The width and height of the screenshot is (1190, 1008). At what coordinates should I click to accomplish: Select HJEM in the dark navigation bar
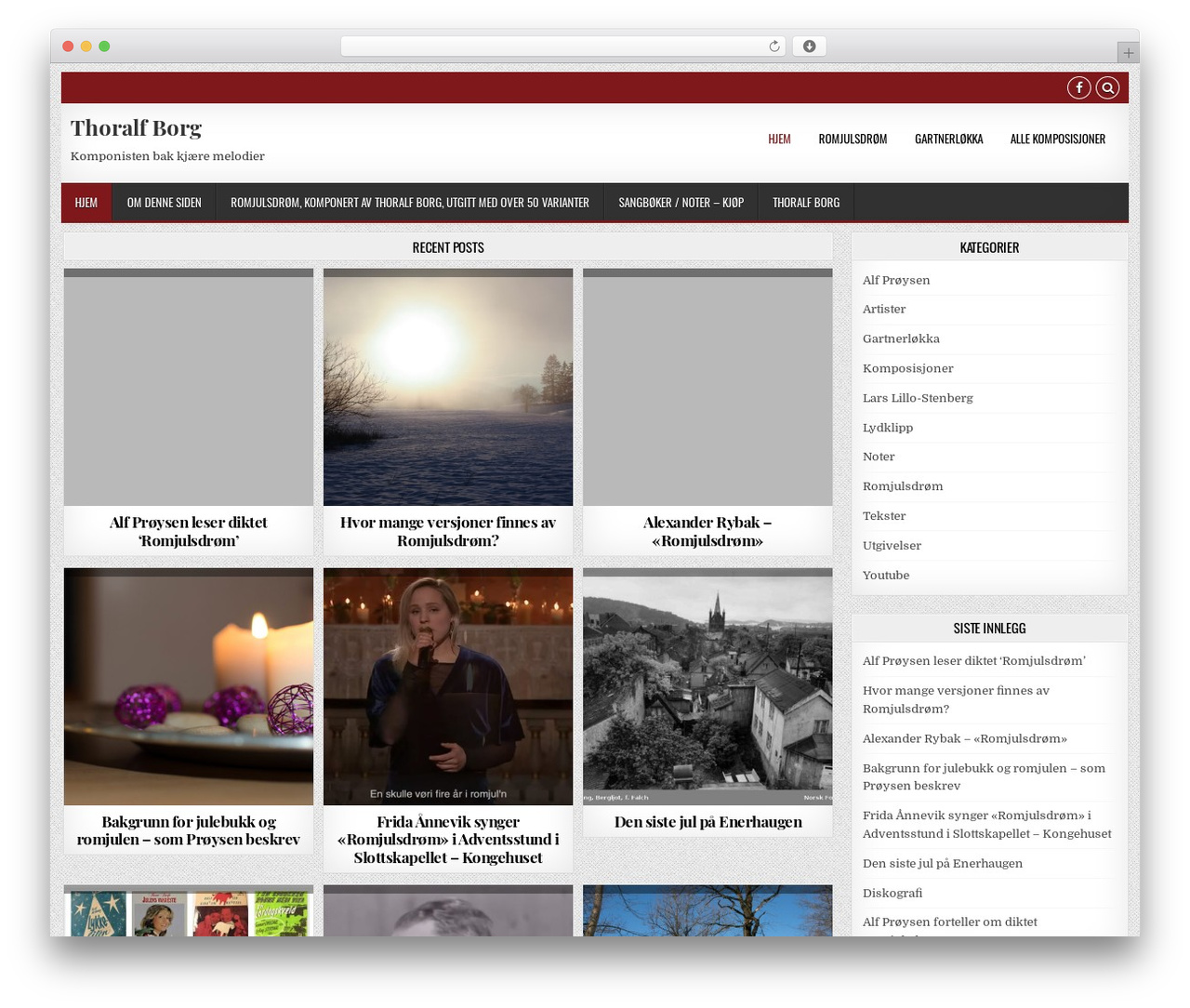(x=86, y=202)
